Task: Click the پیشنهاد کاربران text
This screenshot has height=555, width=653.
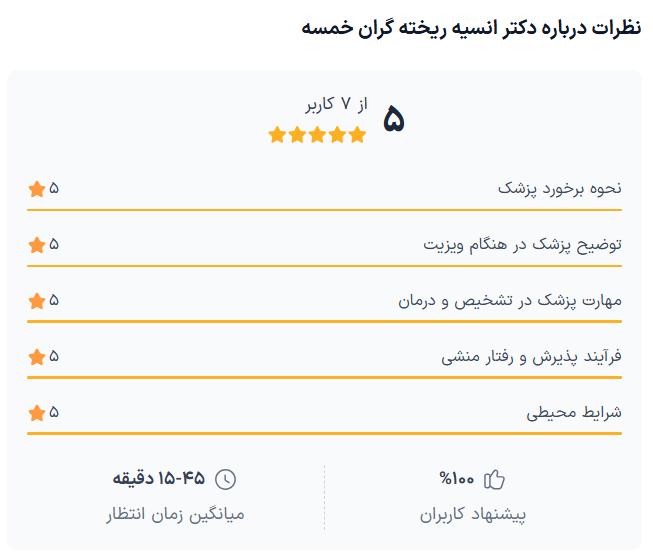Action: pos(473,515)
